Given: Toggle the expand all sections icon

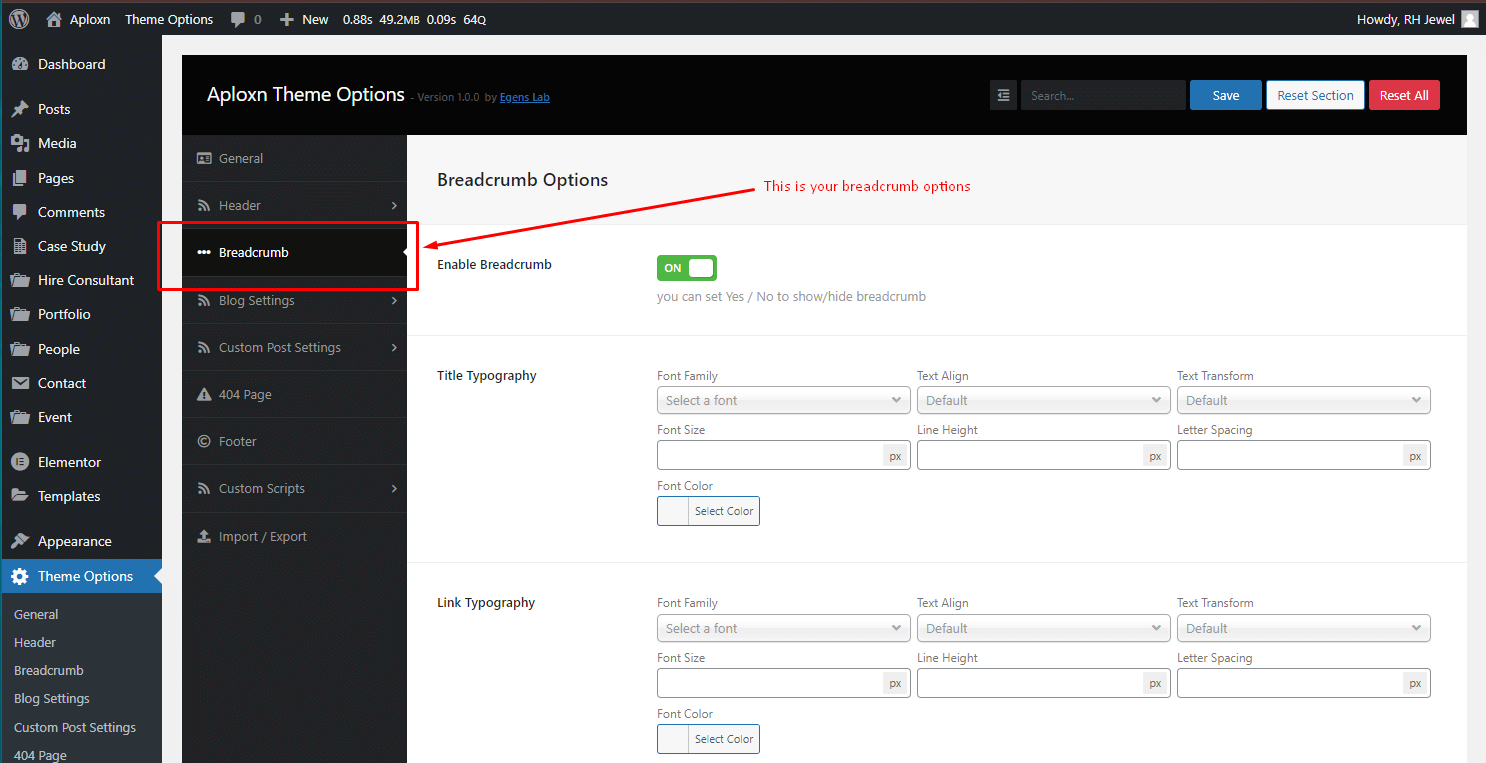Looking at the screenshot, I should [1003, 95].
